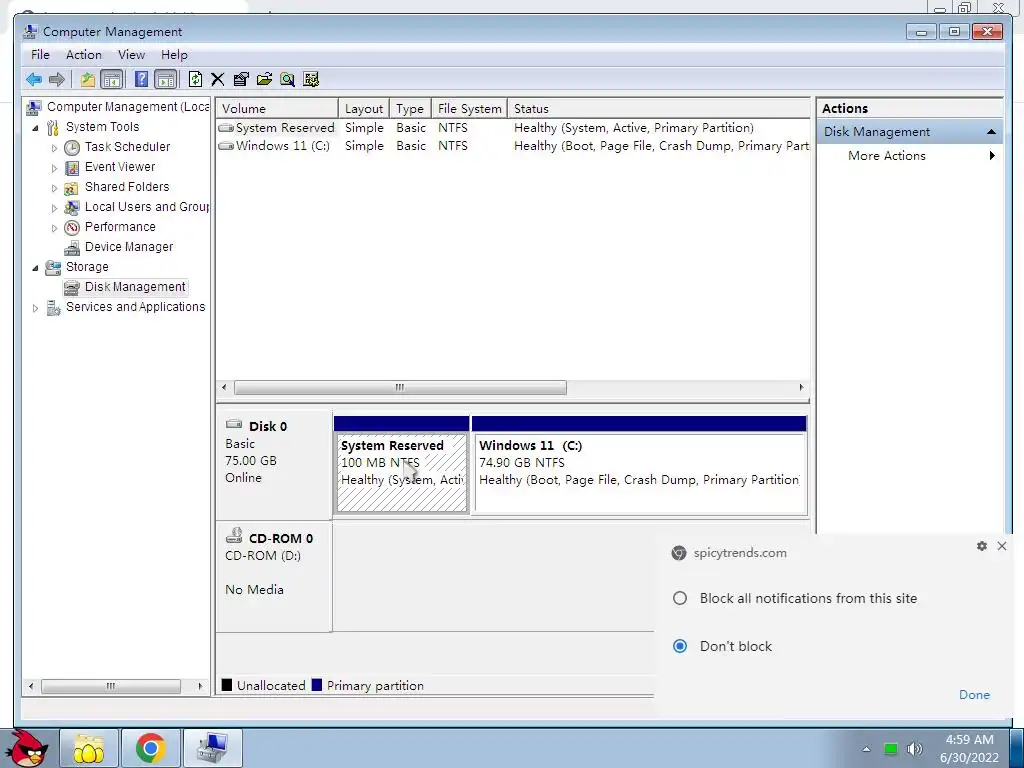Screen dimensions: 1024x768
Task: Select the Windows 11 (C:) partition block
Action: tap(639, 466)
